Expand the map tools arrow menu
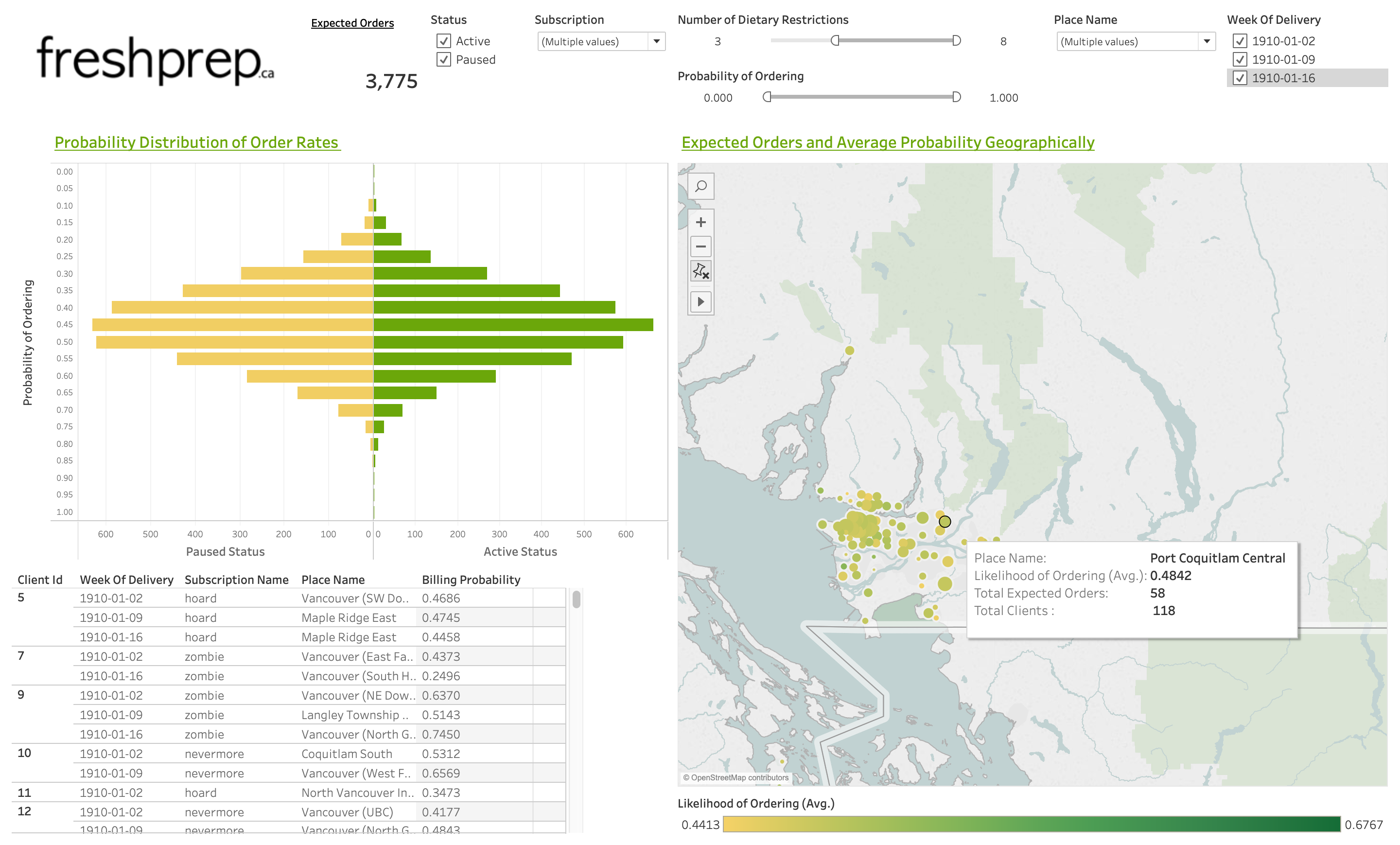Screen dimensions: 1400x845 [x=700, y=302]
